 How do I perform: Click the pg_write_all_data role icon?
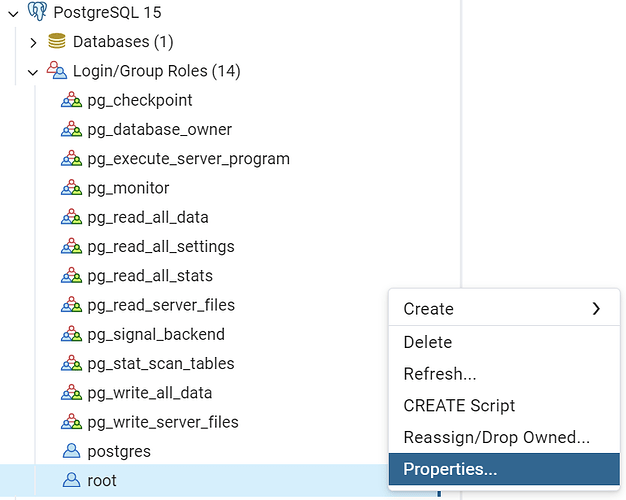pos(71,393)
